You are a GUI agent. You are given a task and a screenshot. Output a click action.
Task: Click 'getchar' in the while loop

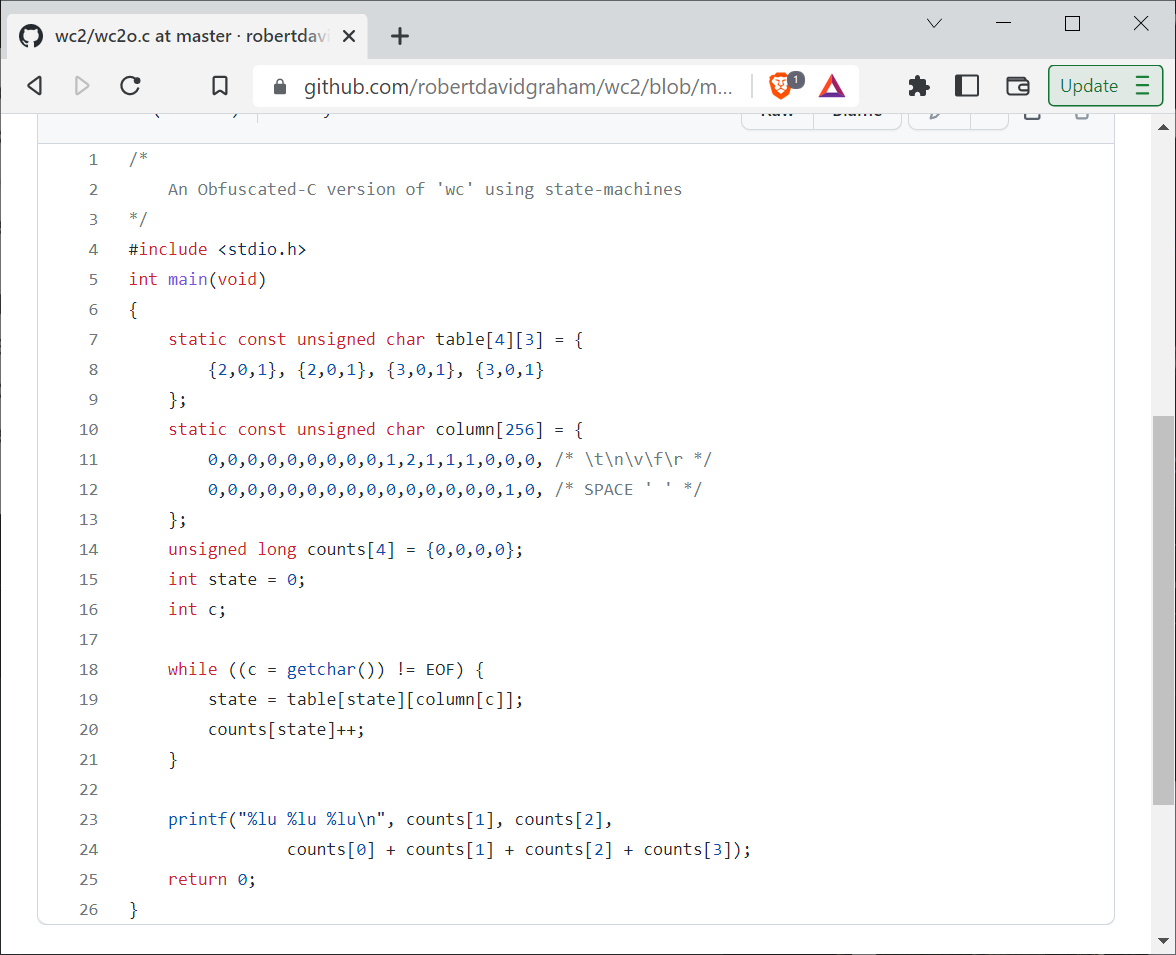(x=321, y=669)
